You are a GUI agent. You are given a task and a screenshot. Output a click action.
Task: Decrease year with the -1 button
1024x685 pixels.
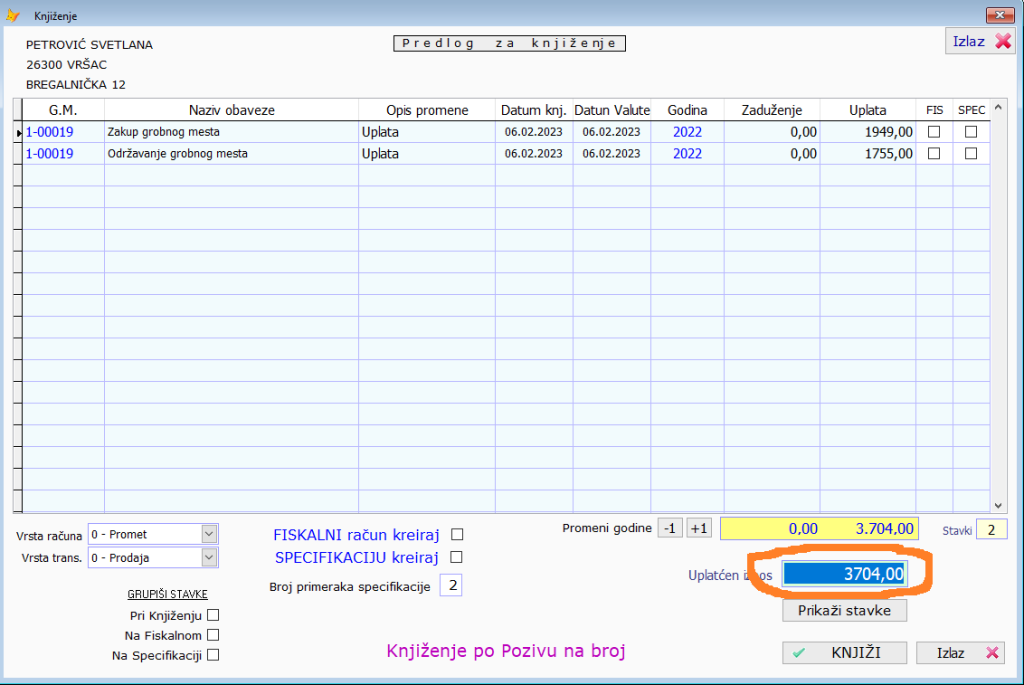(670, 528)
